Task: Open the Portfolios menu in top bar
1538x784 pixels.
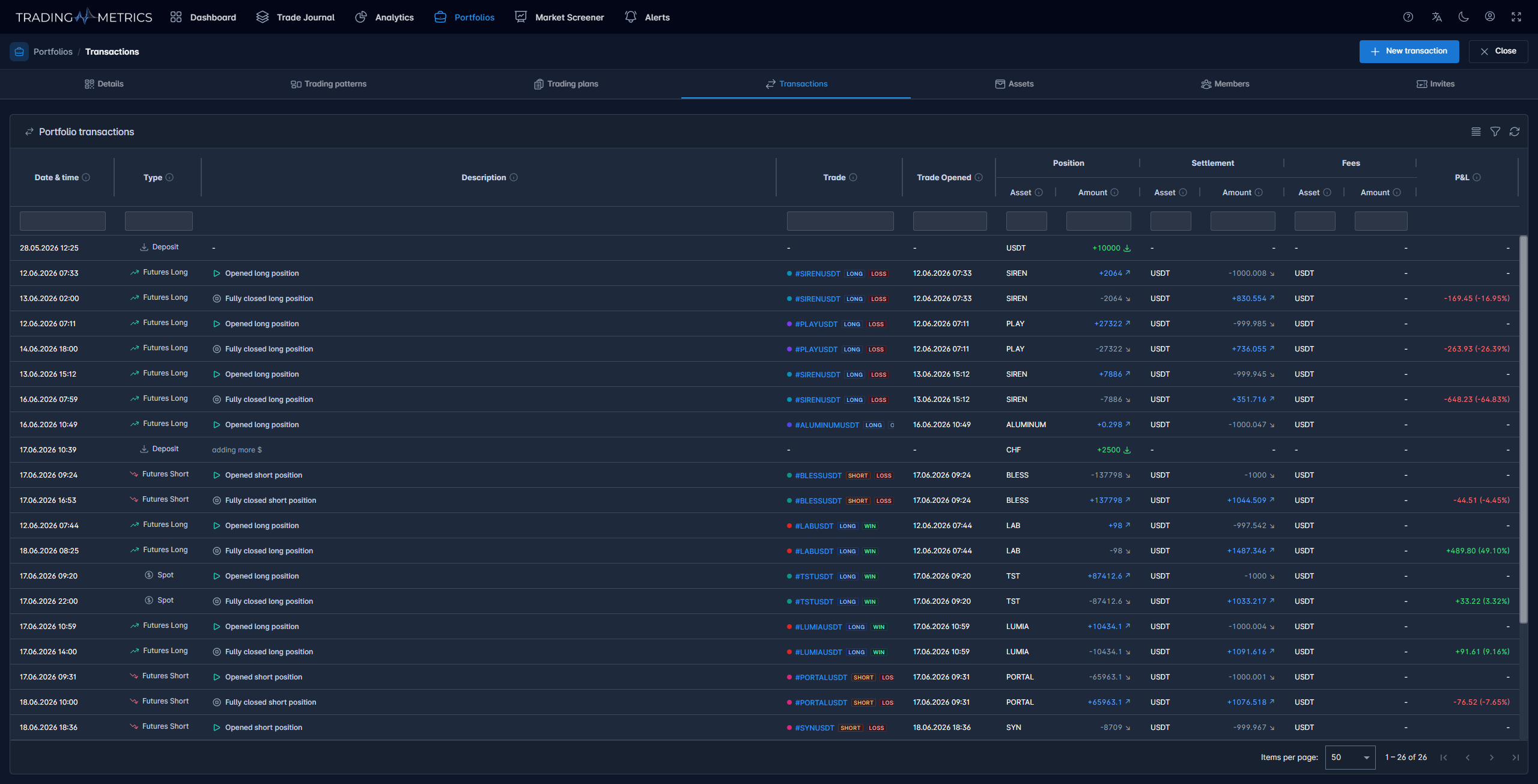Action: pyautogui.click(x=464, y=17)
